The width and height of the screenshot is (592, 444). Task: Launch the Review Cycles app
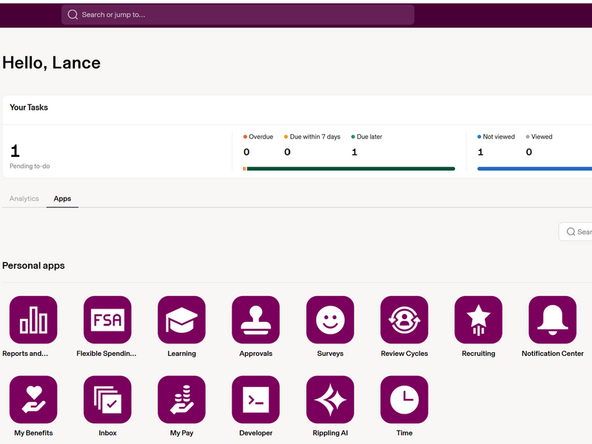pyautogui.click(x=404, y=320)
